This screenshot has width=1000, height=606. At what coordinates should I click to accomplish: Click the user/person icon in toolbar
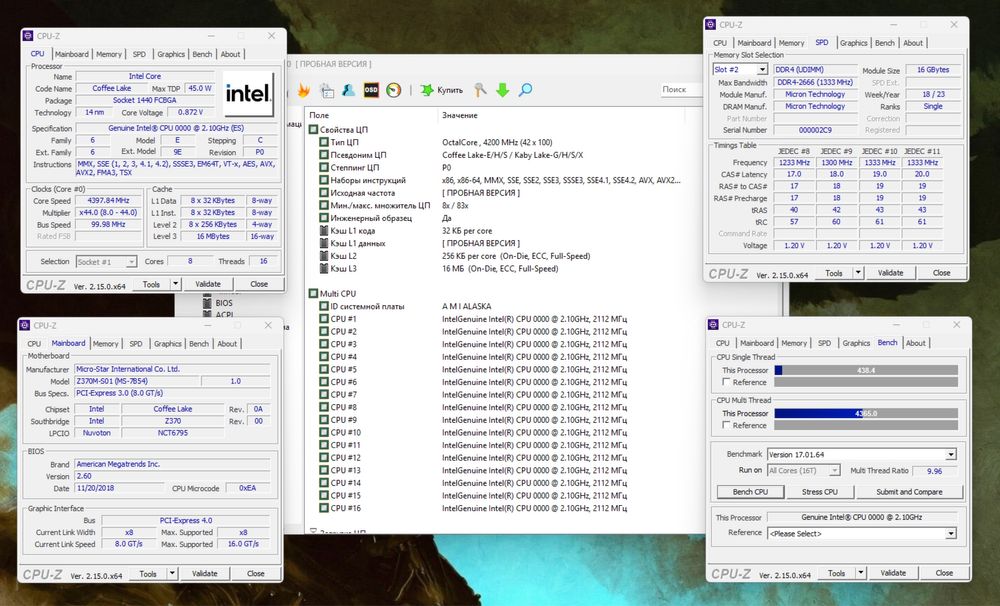(x=348, y=90)
